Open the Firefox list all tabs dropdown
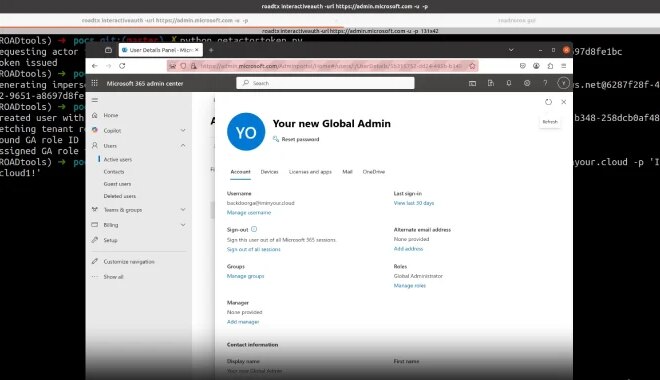Screen dimensions: 660x380 coord(511,50)
